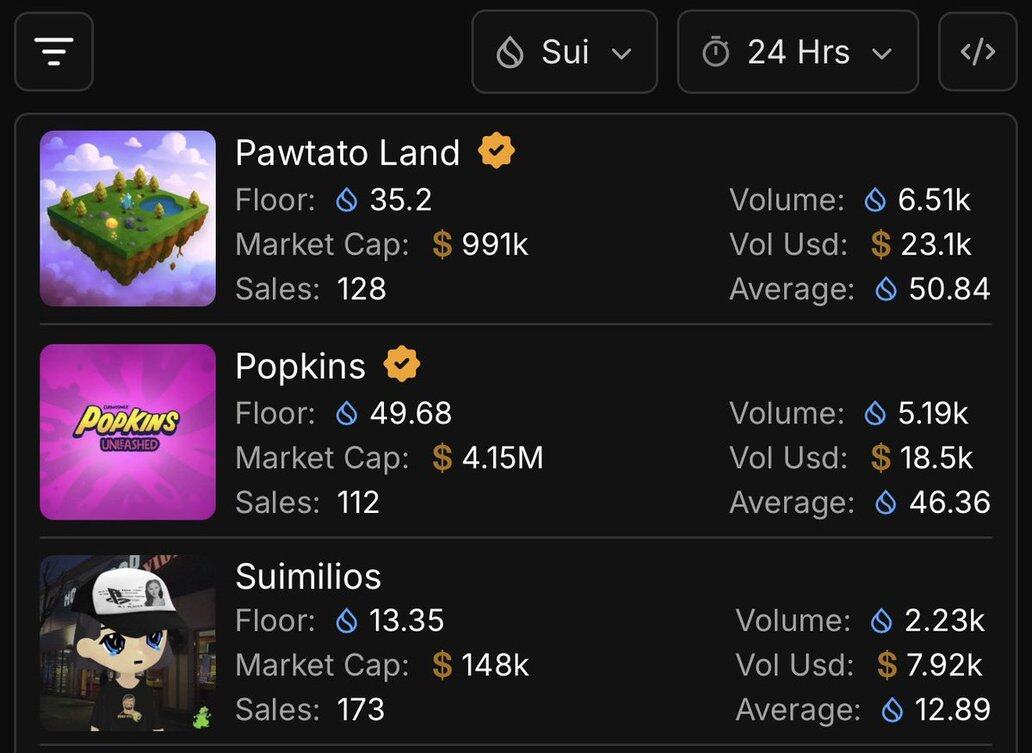Click Popkins verified badge
1032x753 pixels.
(402, 365)
